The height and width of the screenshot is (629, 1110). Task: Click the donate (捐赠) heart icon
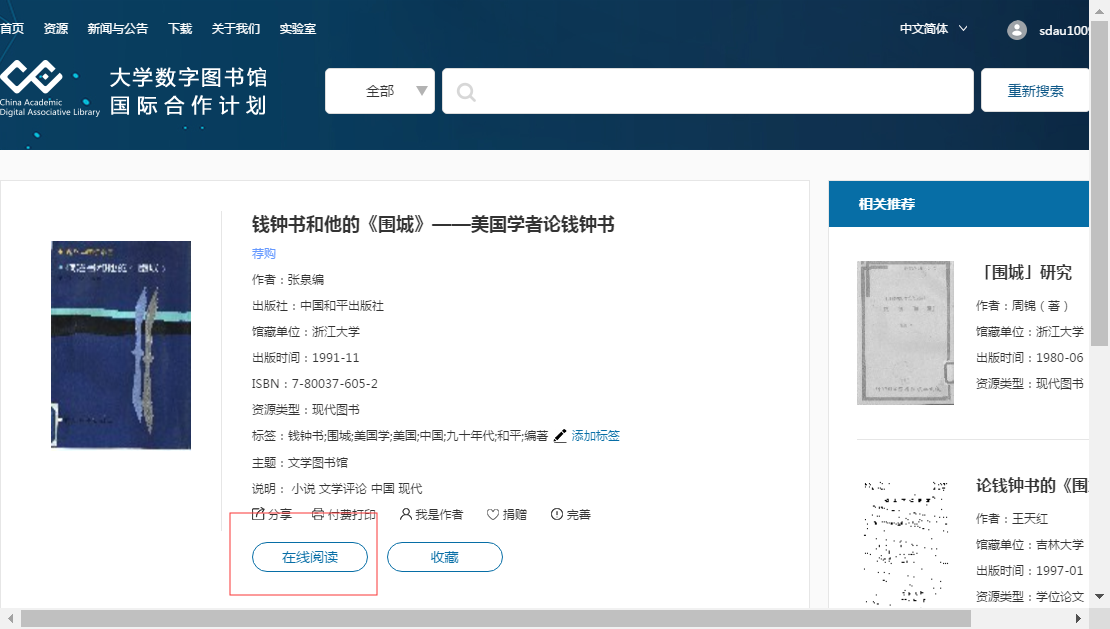coord(492,514)
